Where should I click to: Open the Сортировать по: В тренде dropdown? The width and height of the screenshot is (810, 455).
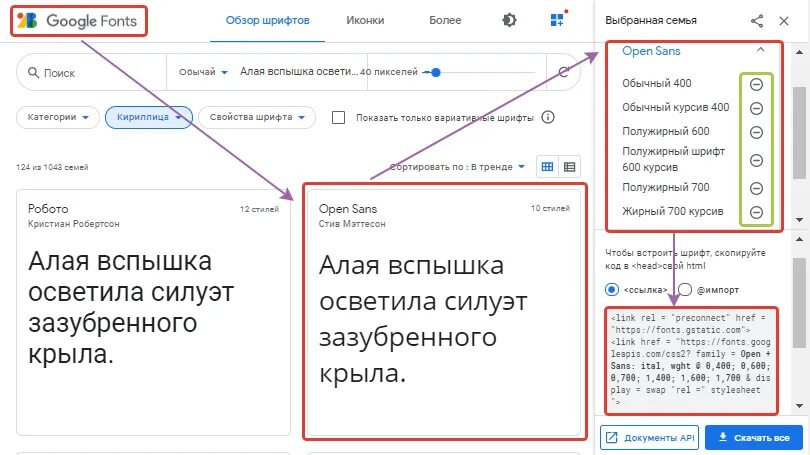[457, 167]
